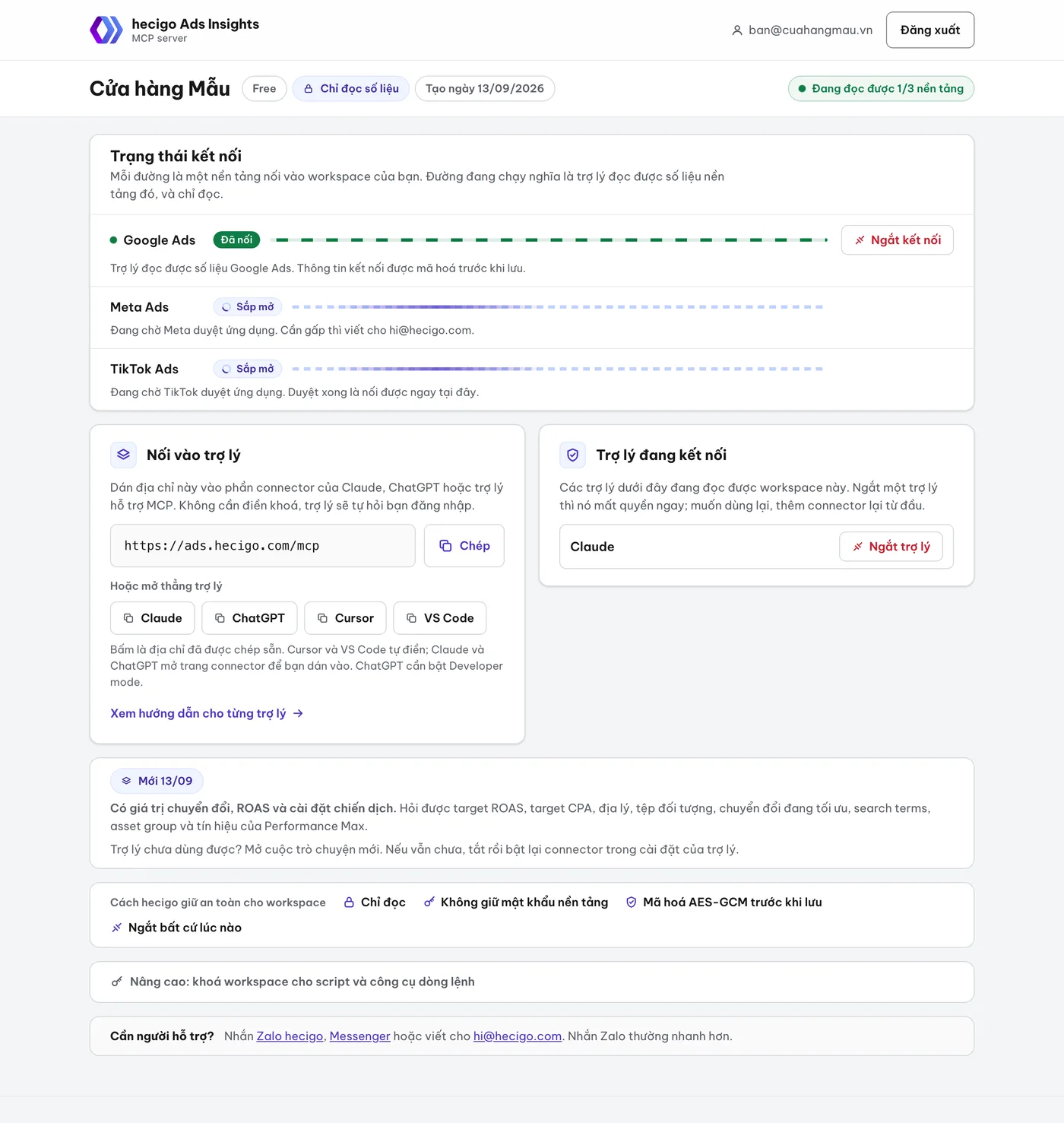Click the unplug icon in Ngắt trợ lý button
Screen dimensions: 1064x1123
(858, 547)
